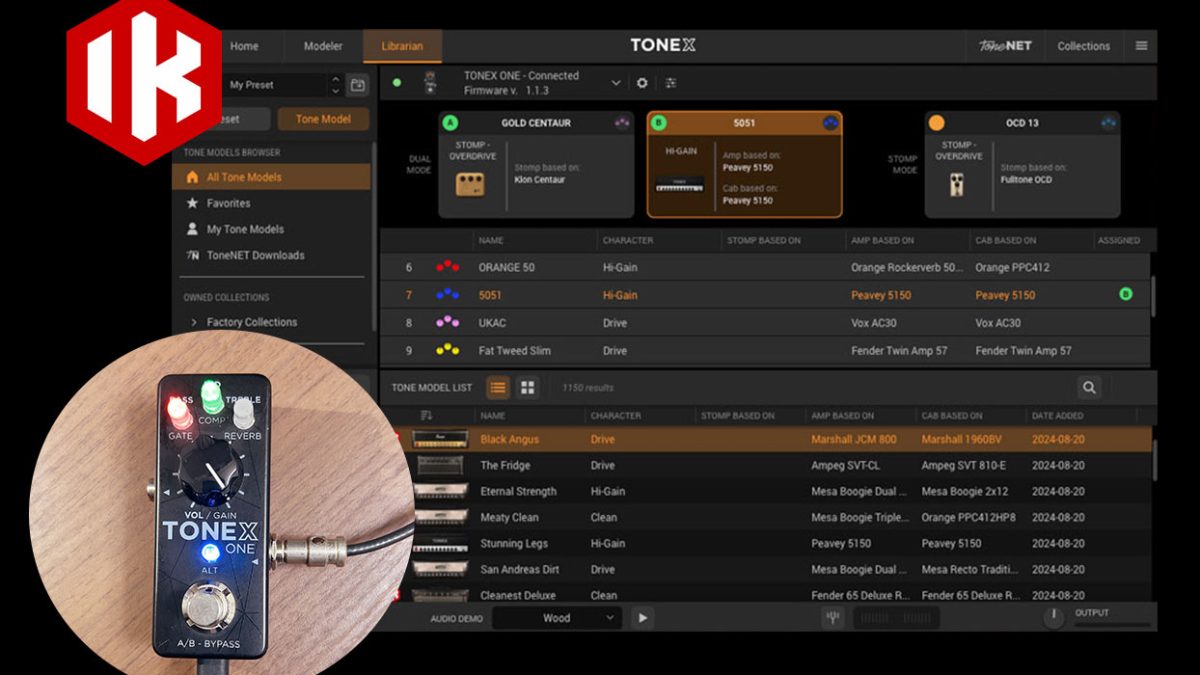Image resolution: width=1200 pixels, height=675 pixels.
Task: Click the input level meter next to tuner
Action: (x=895, y=618)
